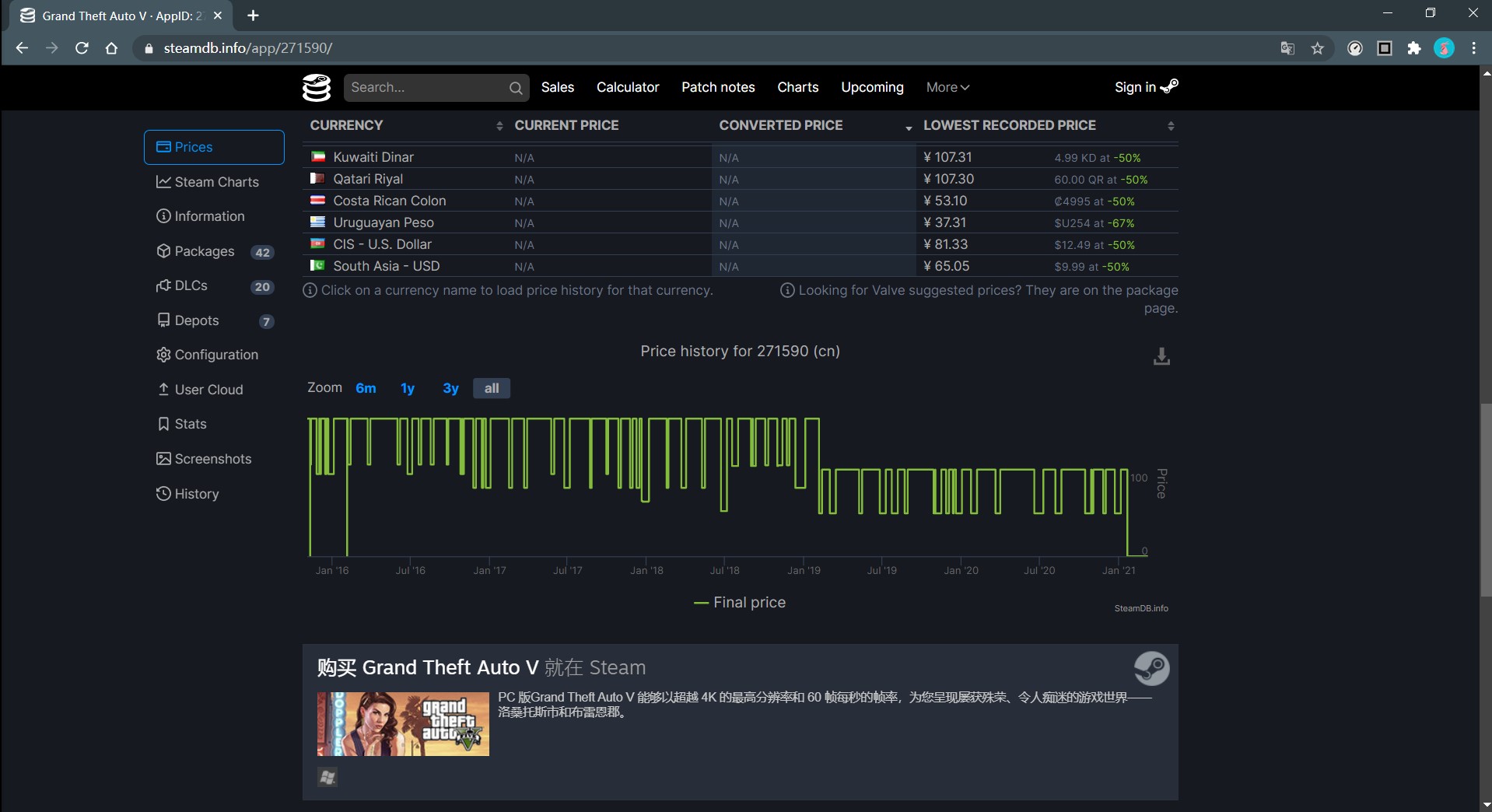
Task: View site security lock info
Action: (149, 48)
